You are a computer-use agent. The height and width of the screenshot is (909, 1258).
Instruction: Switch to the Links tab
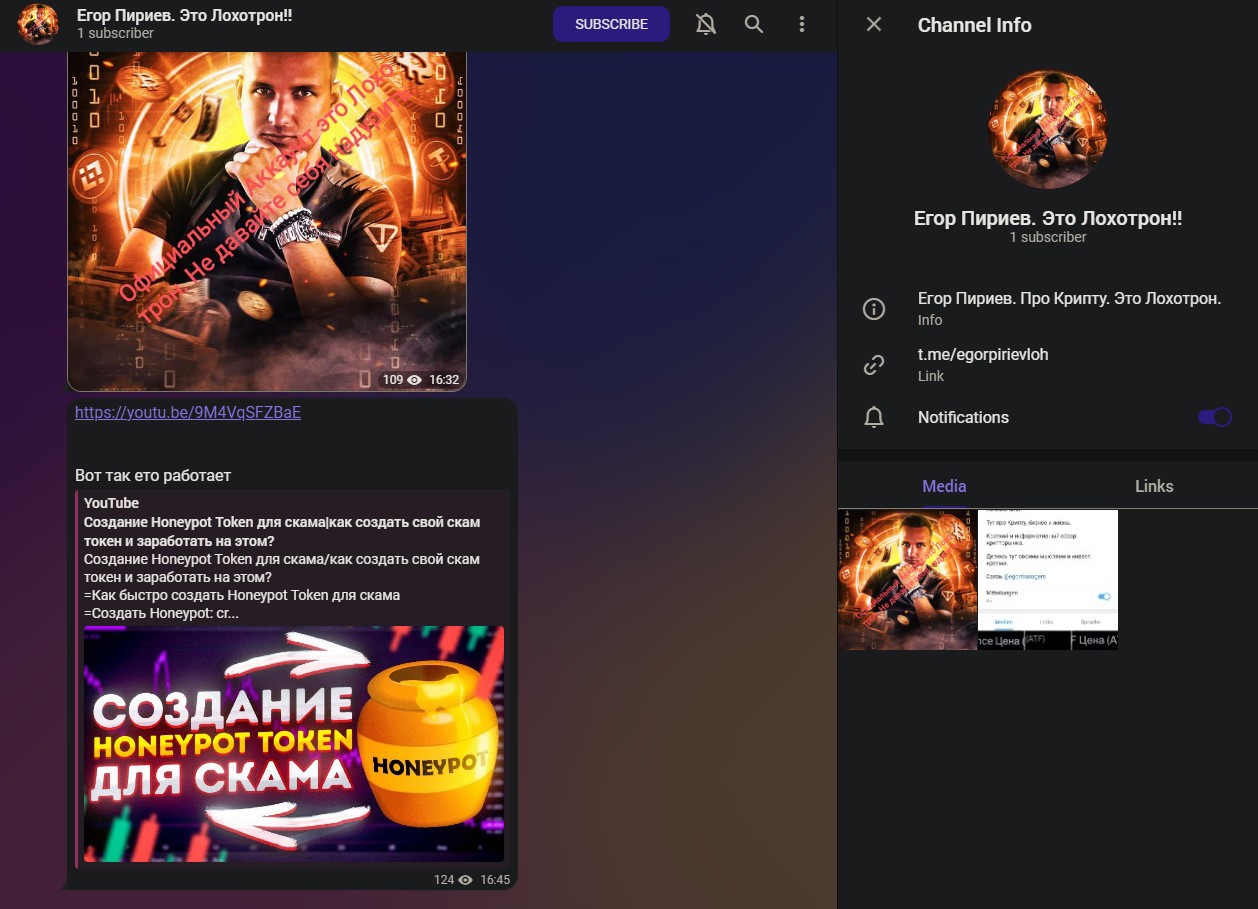(x=1154, y=486)
